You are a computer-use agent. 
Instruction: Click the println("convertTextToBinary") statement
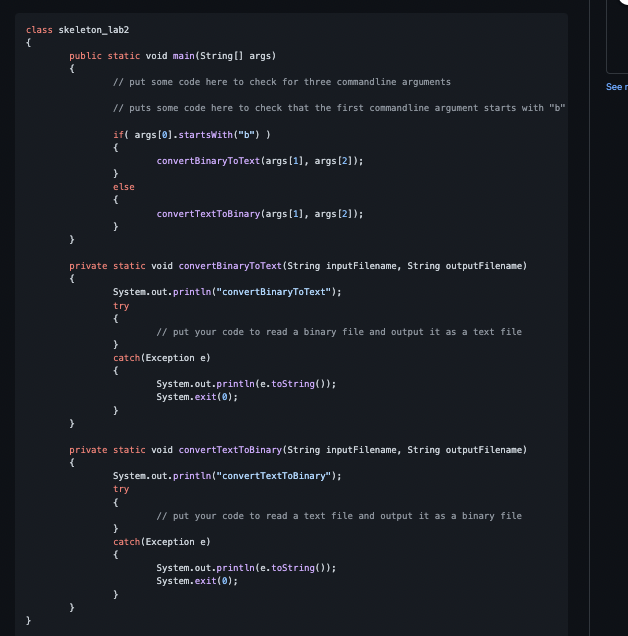227,476
